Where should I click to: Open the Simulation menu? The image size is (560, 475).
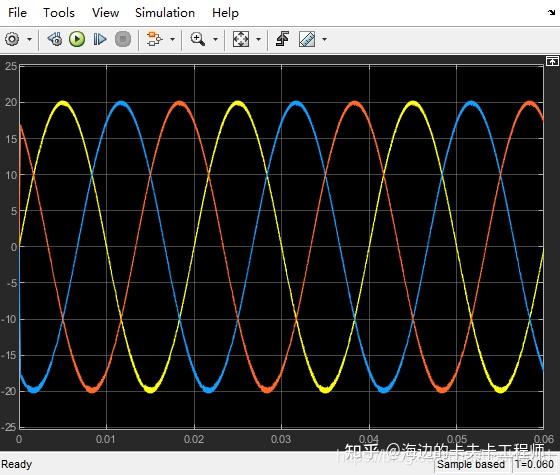point(165,13)
